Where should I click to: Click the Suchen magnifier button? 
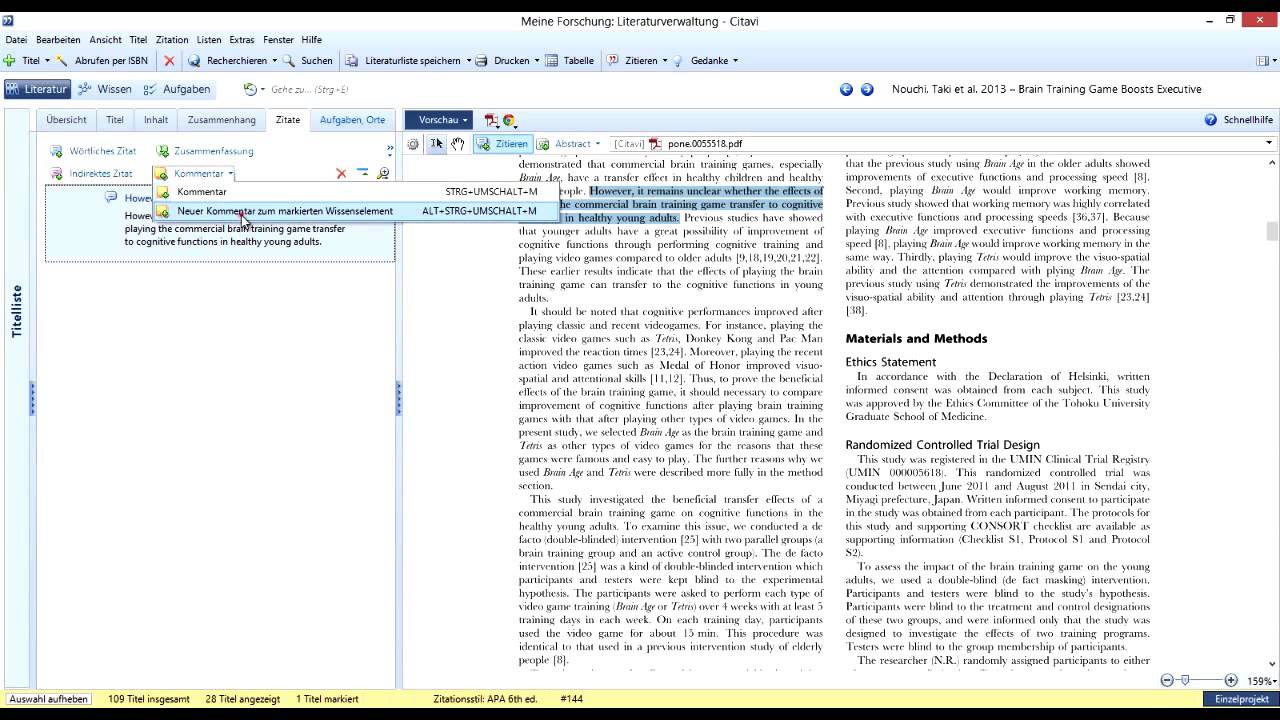308,61
